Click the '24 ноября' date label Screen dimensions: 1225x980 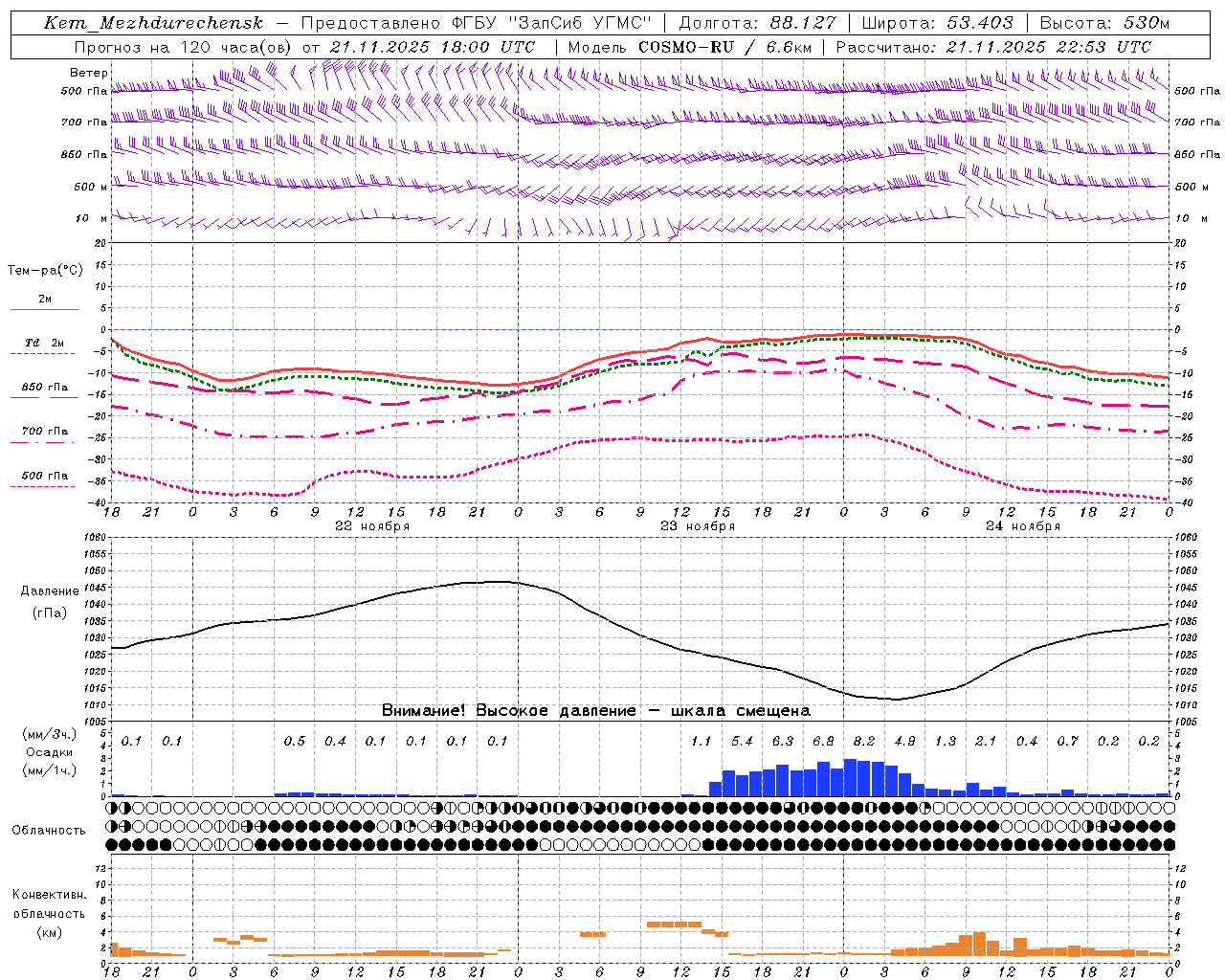[x=1023, y=526]
